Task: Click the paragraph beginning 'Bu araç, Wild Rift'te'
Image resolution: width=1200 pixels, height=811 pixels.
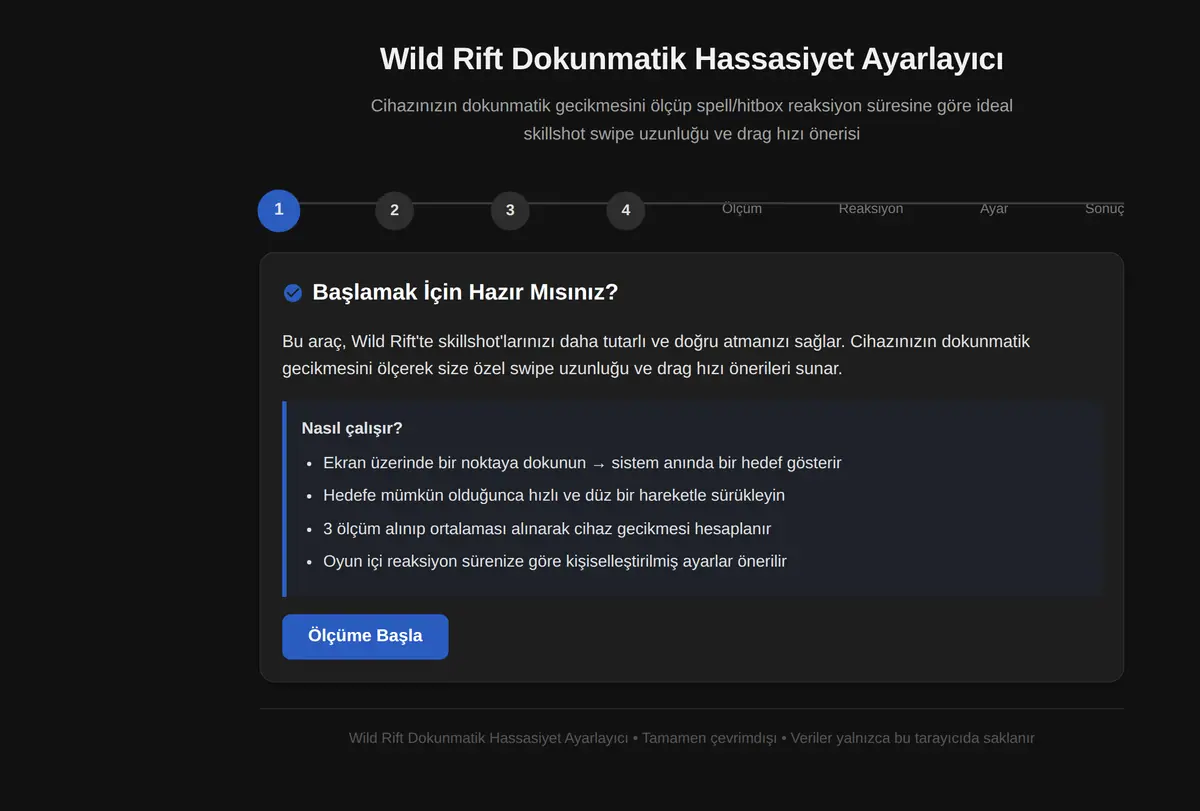Action: (x=656, y=355)
